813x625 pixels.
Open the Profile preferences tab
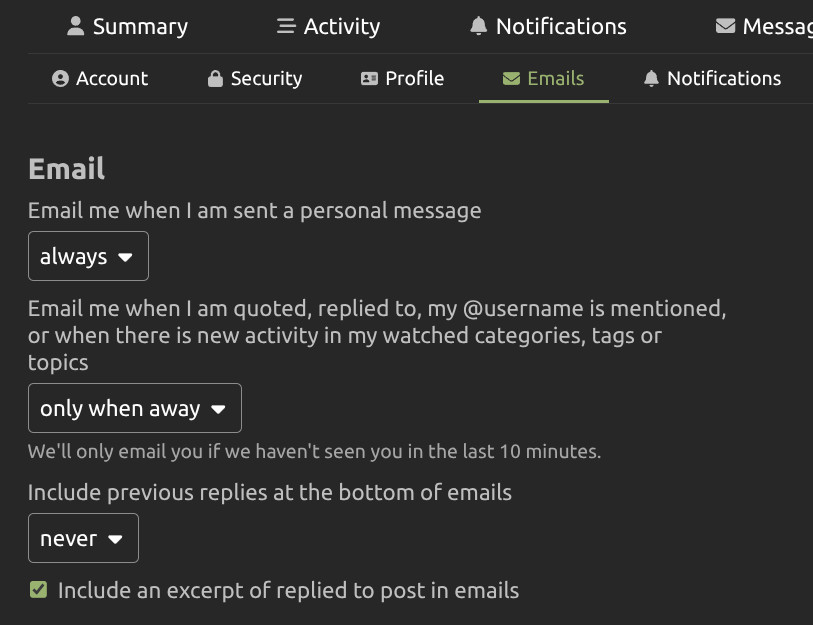tap(414, 79)
